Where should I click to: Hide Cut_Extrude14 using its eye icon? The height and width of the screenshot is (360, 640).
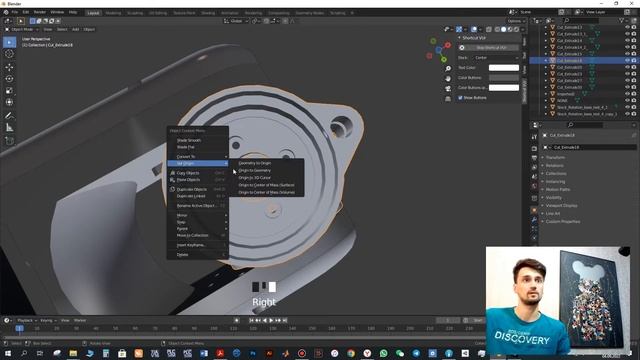(x=627, y=40)
